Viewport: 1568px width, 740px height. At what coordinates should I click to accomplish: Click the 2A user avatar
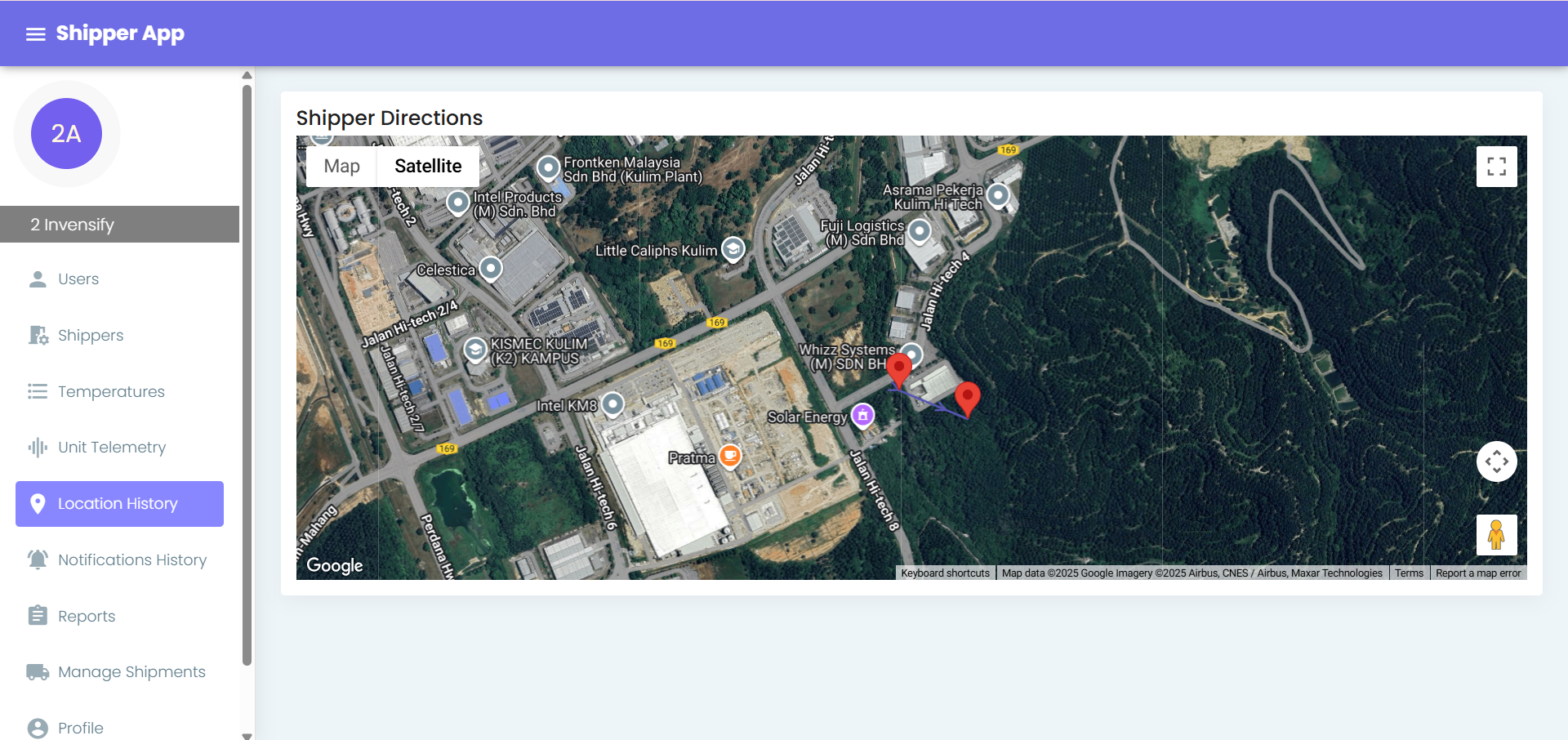tap(66, 133)
